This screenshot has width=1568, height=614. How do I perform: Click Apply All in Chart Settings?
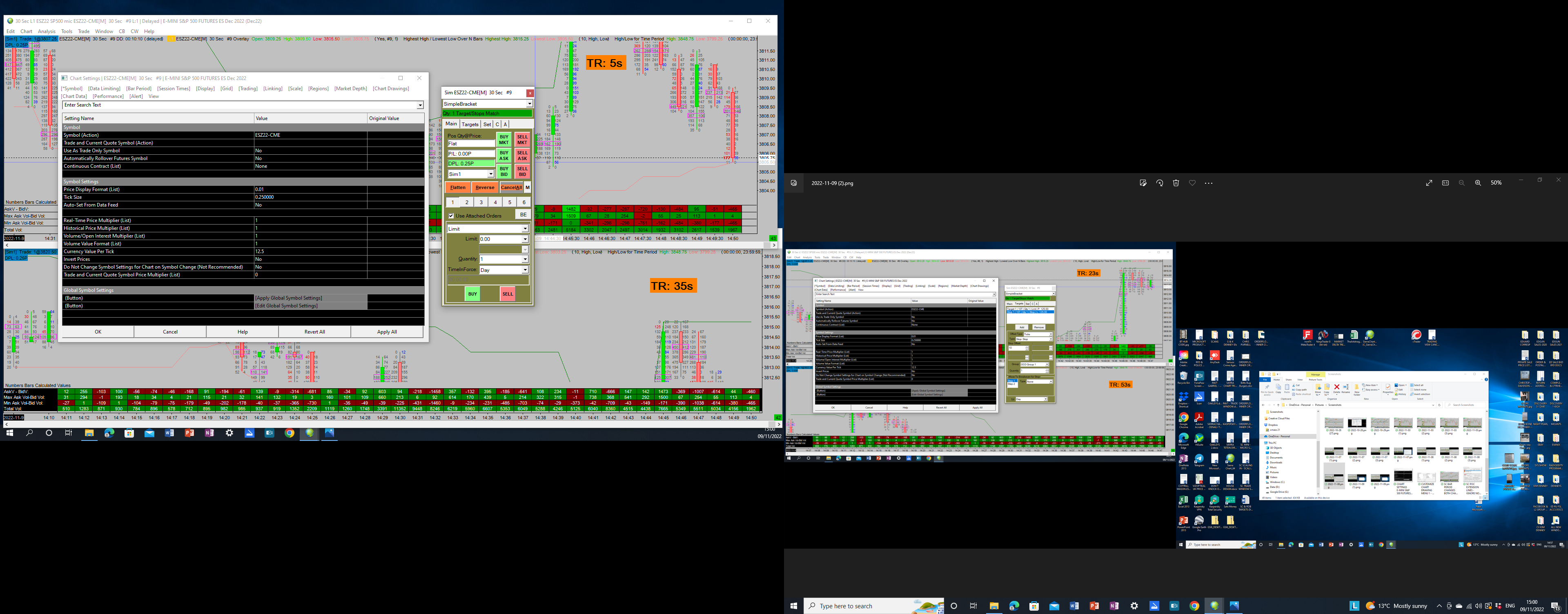387,332
